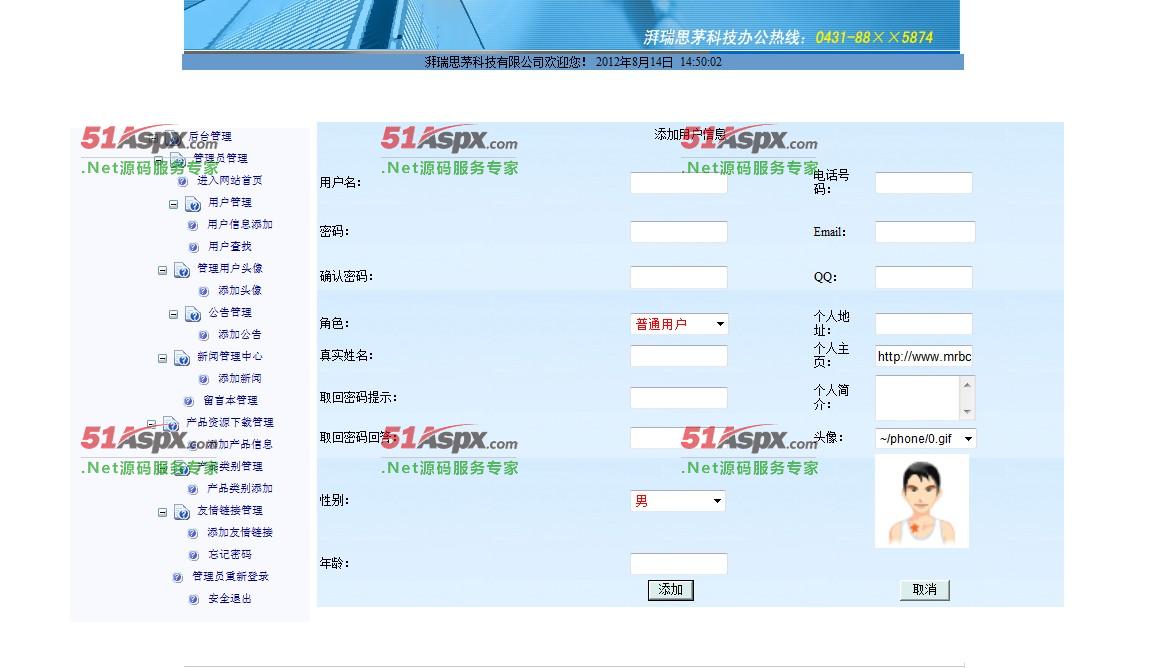1157x668 pixels.
Task: Open the 用户信息添加 link in tree
Action: [240, 224]
